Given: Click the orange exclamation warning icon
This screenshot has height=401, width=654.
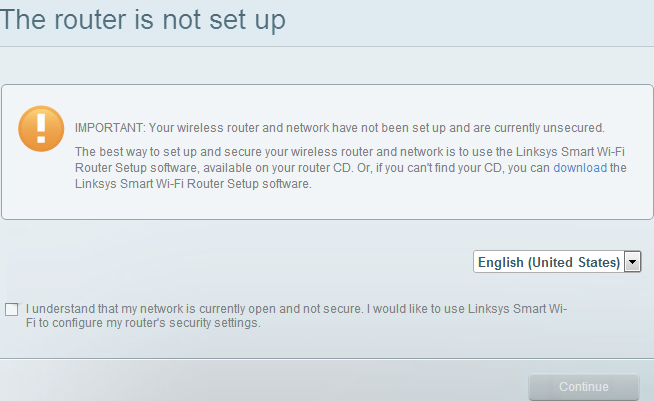Looking at the screenshot, I should coord(41,129).
